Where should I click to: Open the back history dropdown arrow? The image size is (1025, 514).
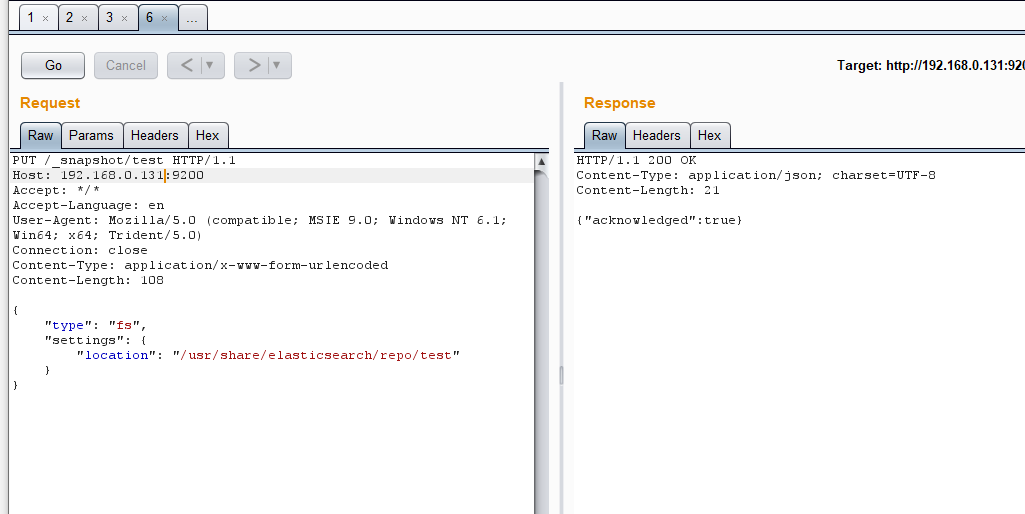pyautogui.click(x=210, y=65)
